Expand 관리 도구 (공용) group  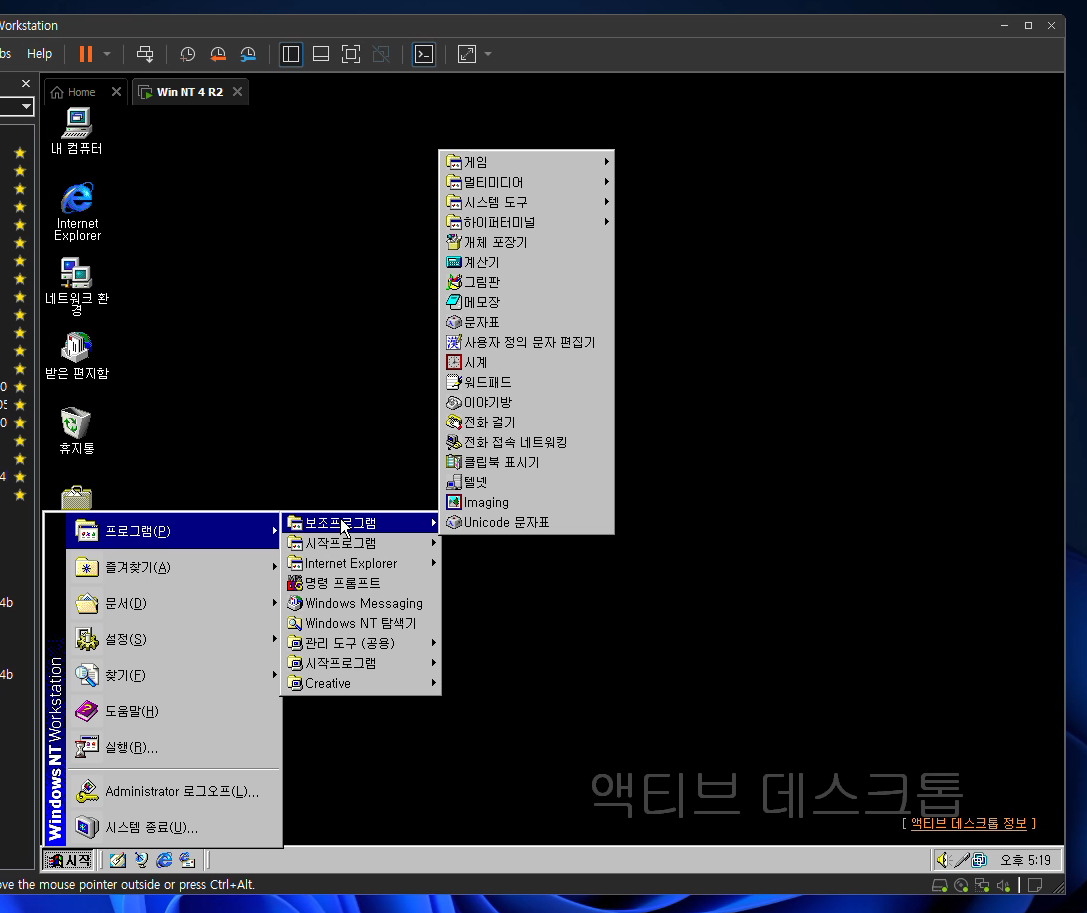(361, 643)
